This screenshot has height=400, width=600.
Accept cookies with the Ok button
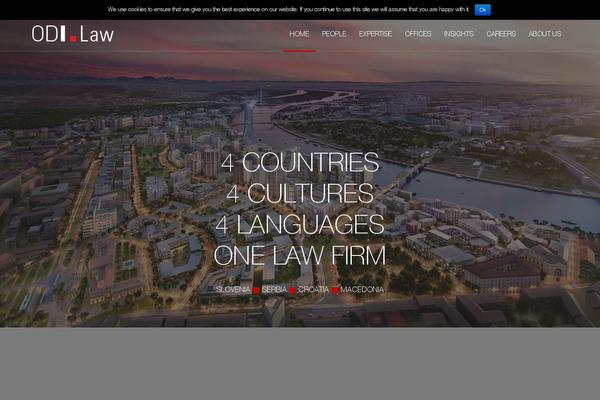click(x=483, y=10)
